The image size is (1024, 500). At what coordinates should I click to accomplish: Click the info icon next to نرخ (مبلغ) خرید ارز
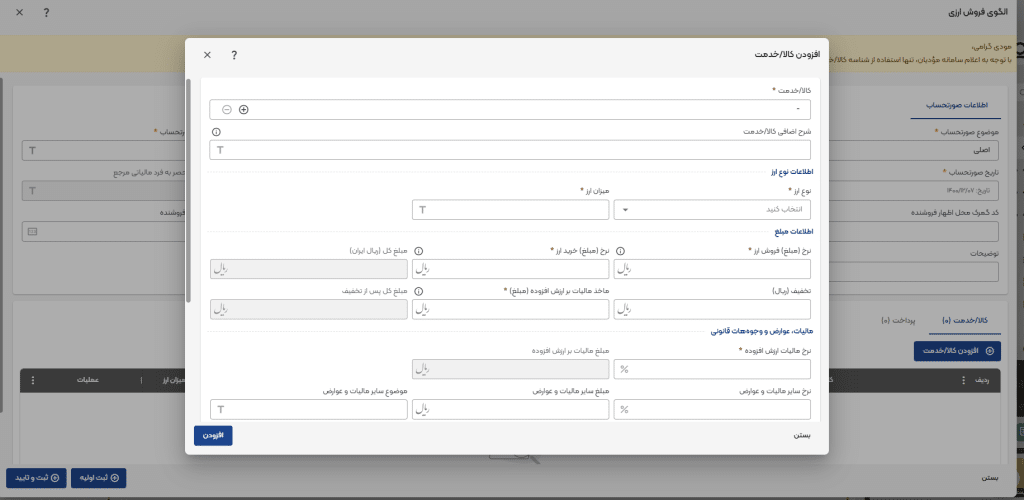pos(419,250)
